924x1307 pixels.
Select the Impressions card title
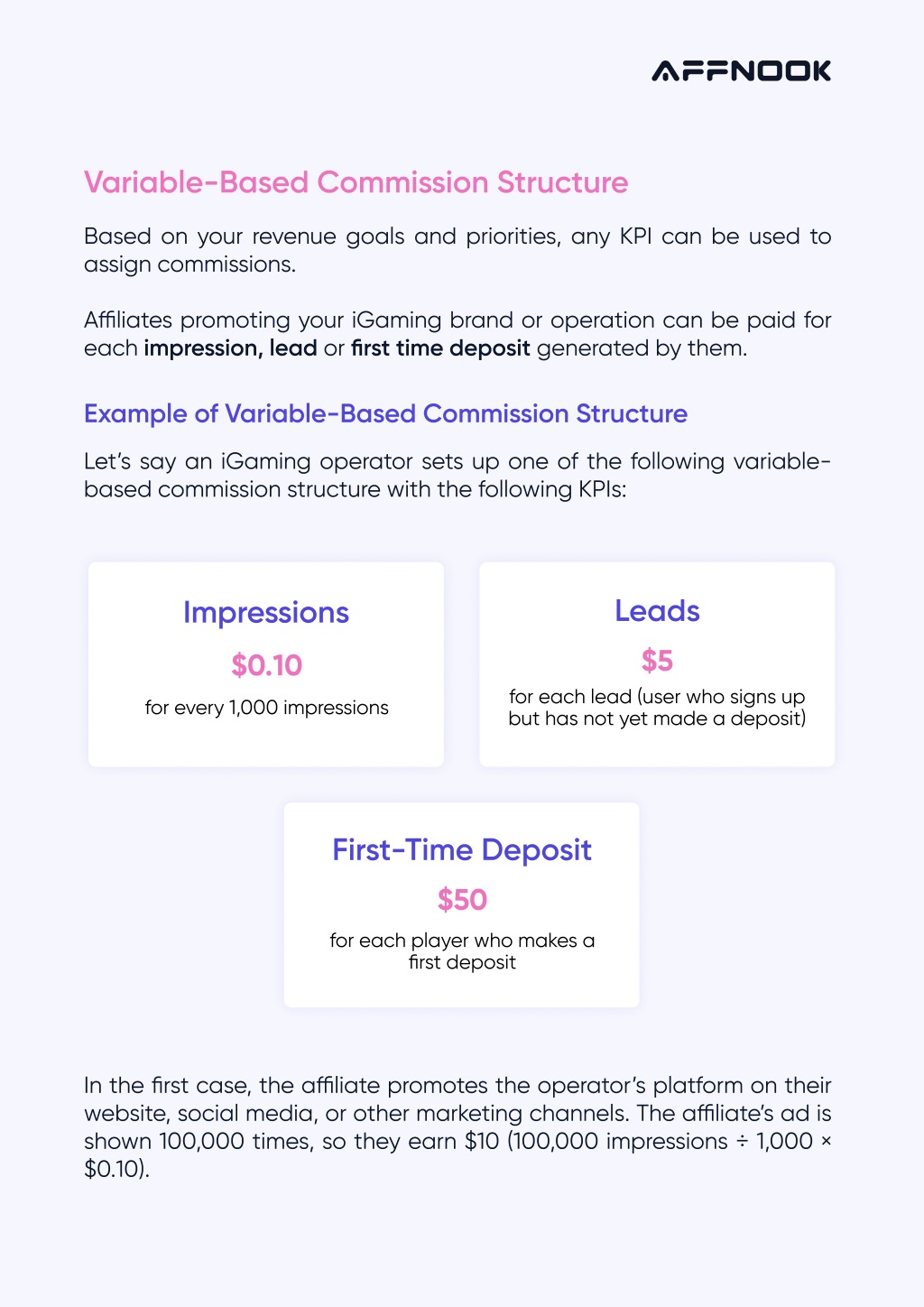point(266,613)
